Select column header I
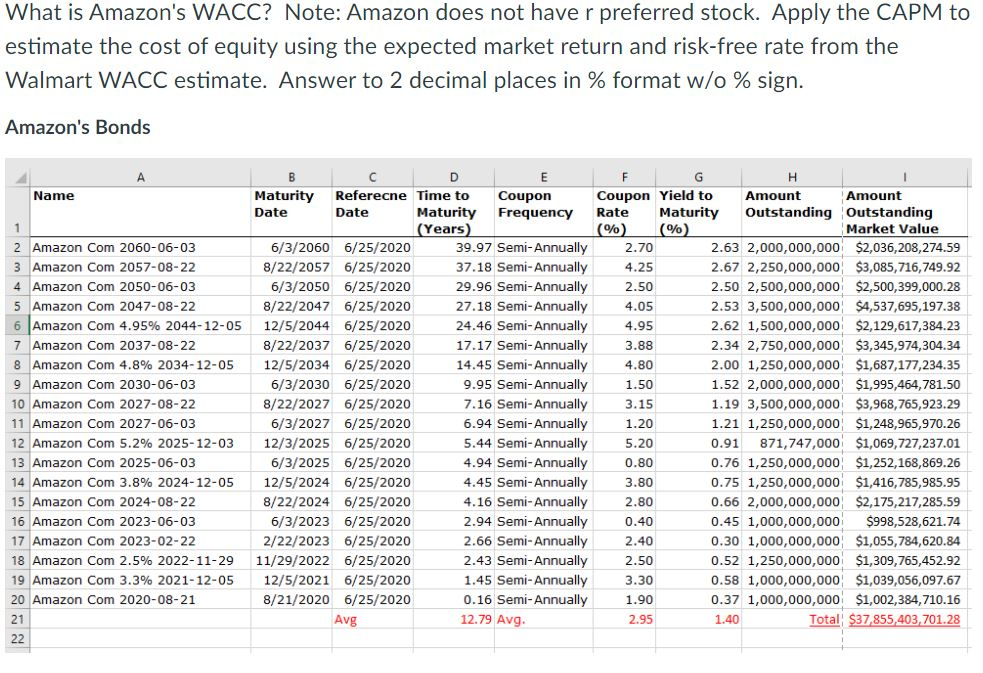Image resolution: width=983 pixels, height=673 pixels. click(x=903, y=174)
